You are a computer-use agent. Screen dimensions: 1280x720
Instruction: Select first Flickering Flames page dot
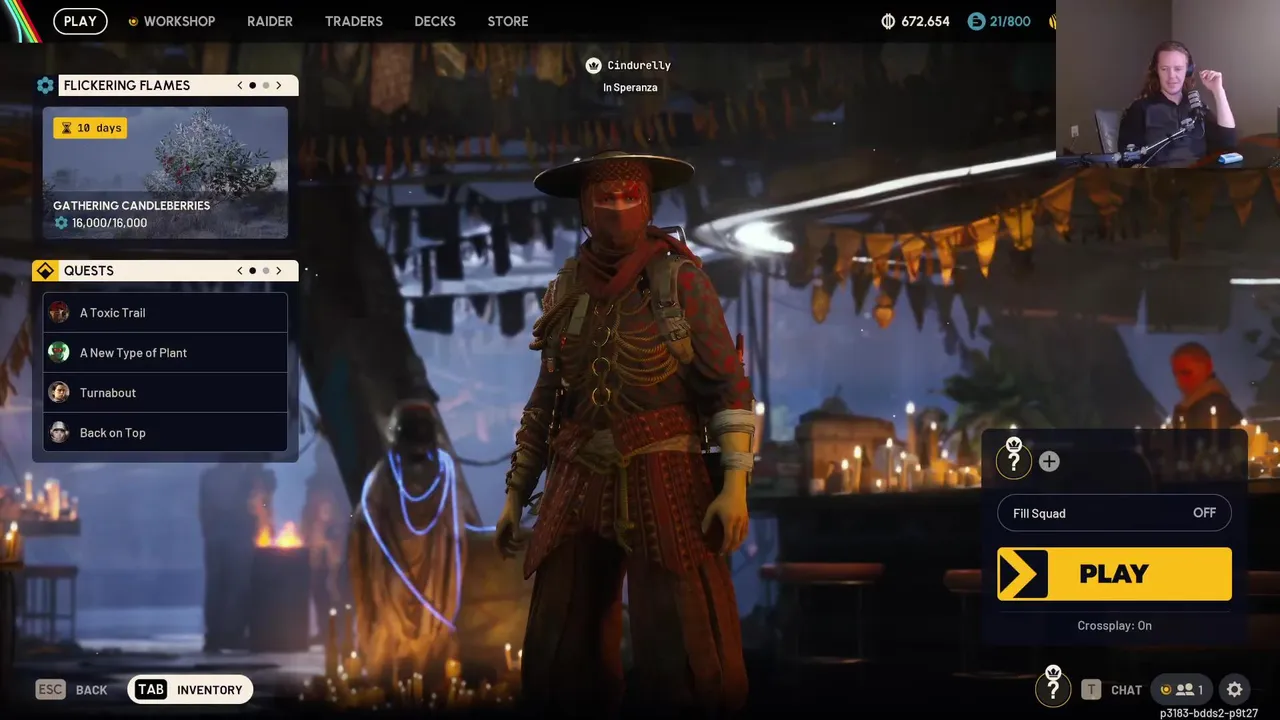coord(253,85)
